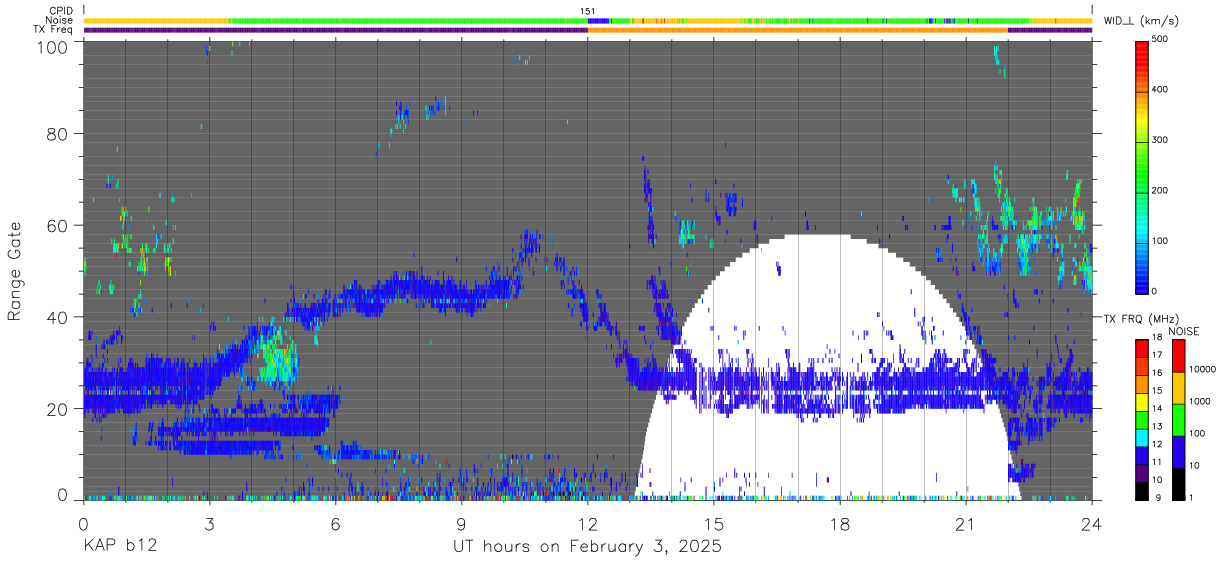Viewport: 1228px width, 567px height.
Task: Click the x-axis tick label 18
Action: [840, 523]
